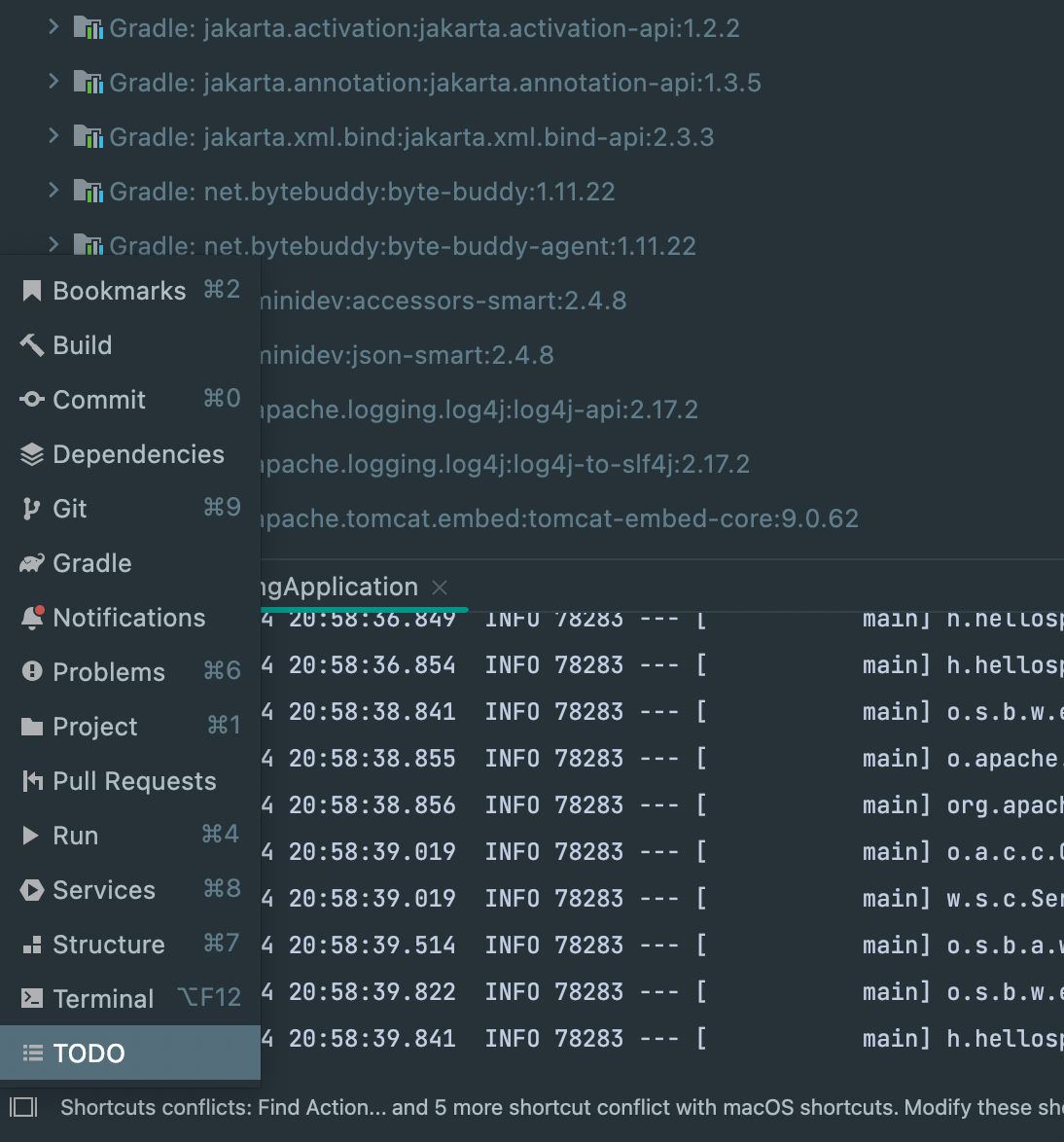
Task: Click the Project folder icon
Action: 31,727
